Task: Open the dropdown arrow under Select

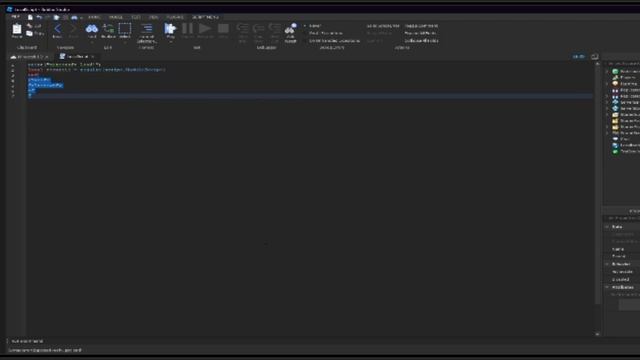Action: [125, 42]
